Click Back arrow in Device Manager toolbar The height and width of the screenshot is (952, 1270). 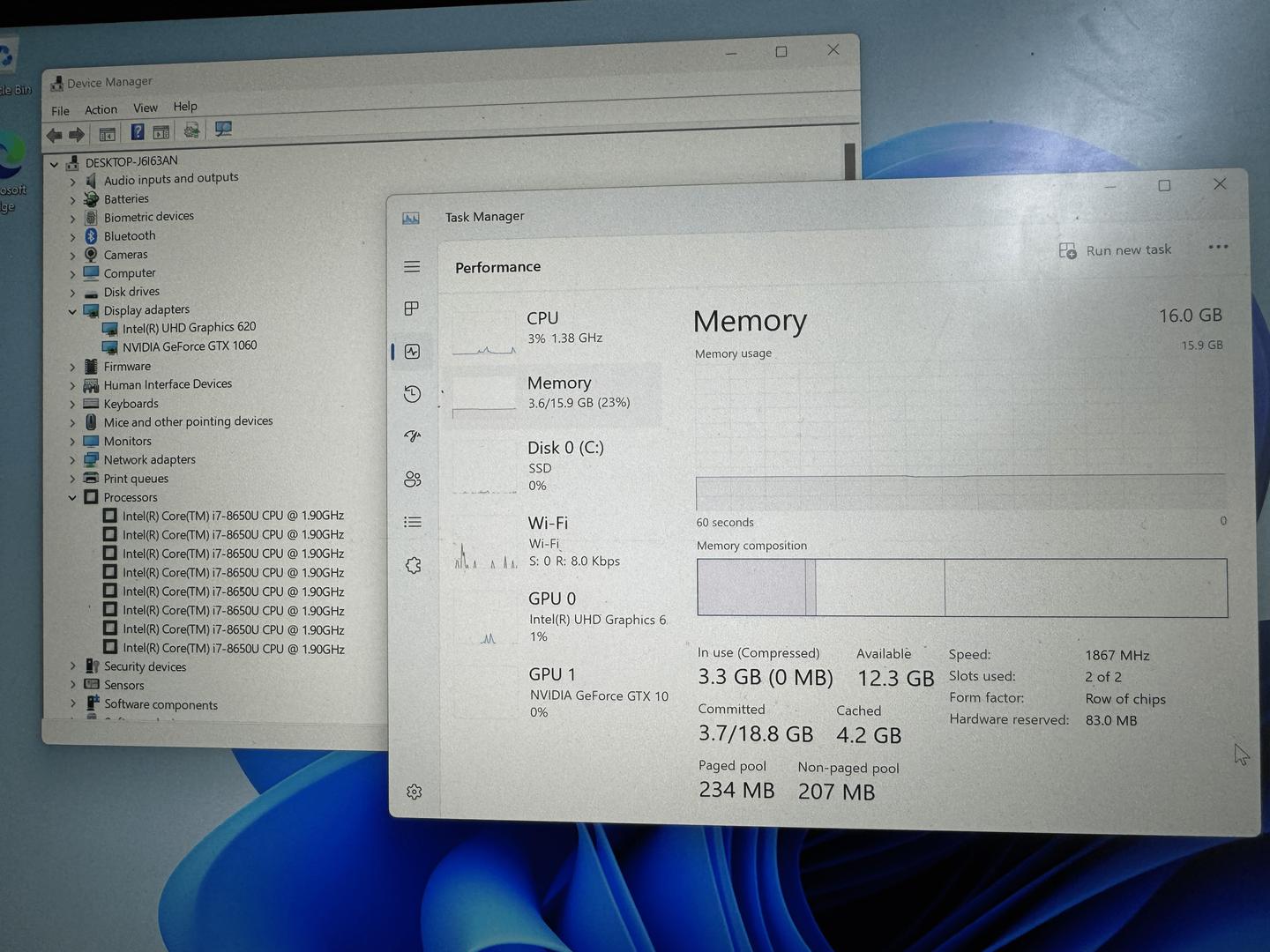point(54,136)
